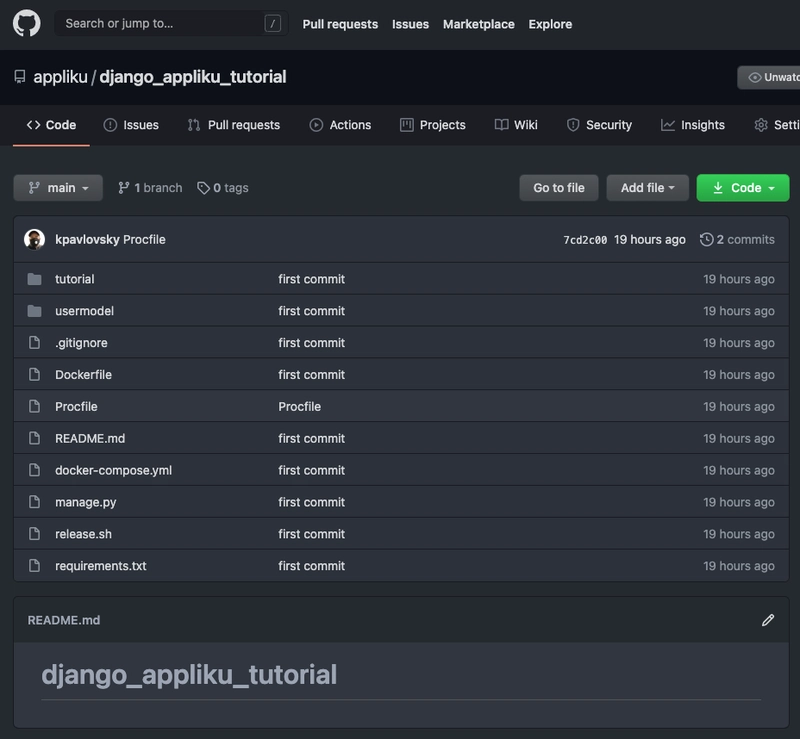Open the Procfile commit message in file row

coord(299,406)
